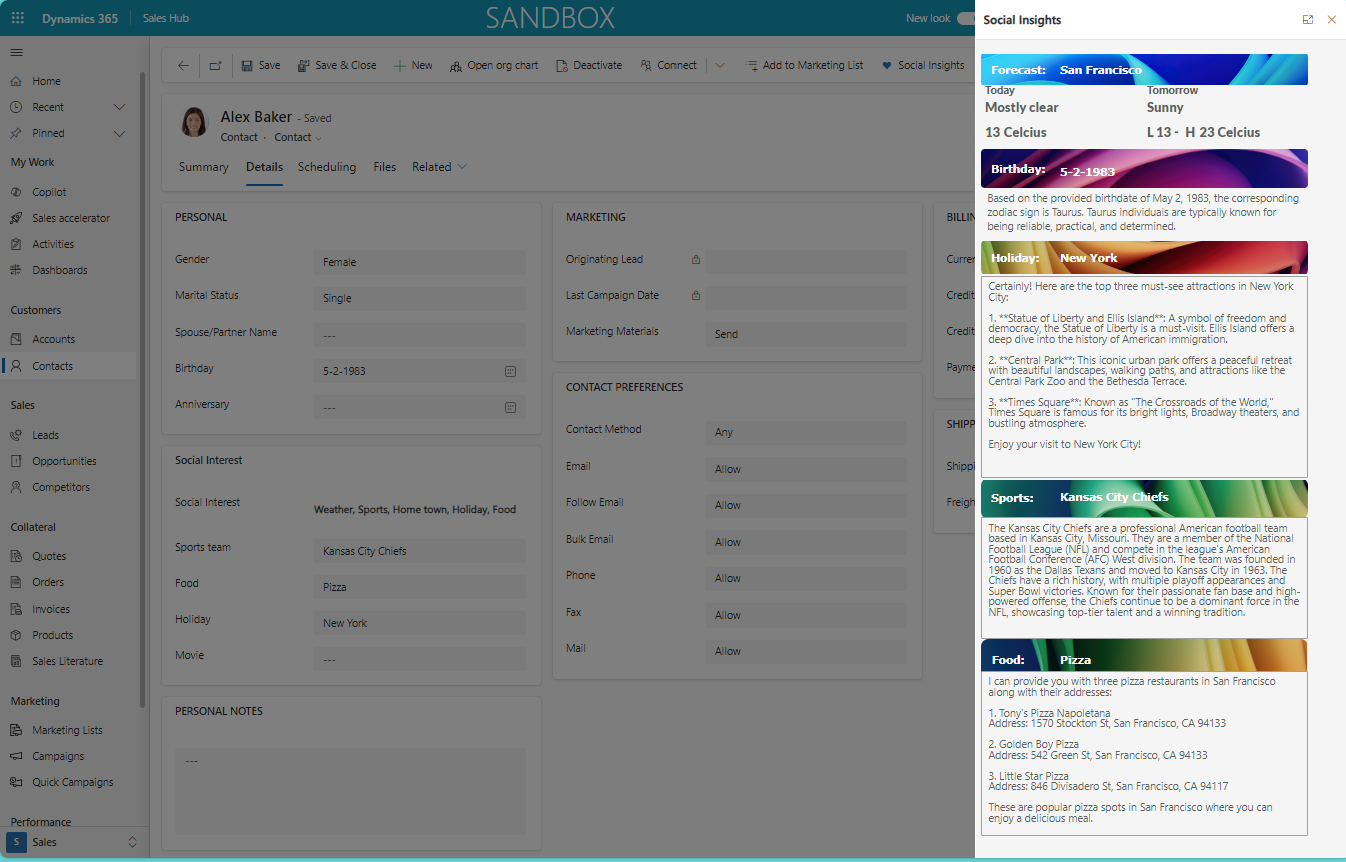
Task: Click the Connect command
Action: tap(668, 65)
